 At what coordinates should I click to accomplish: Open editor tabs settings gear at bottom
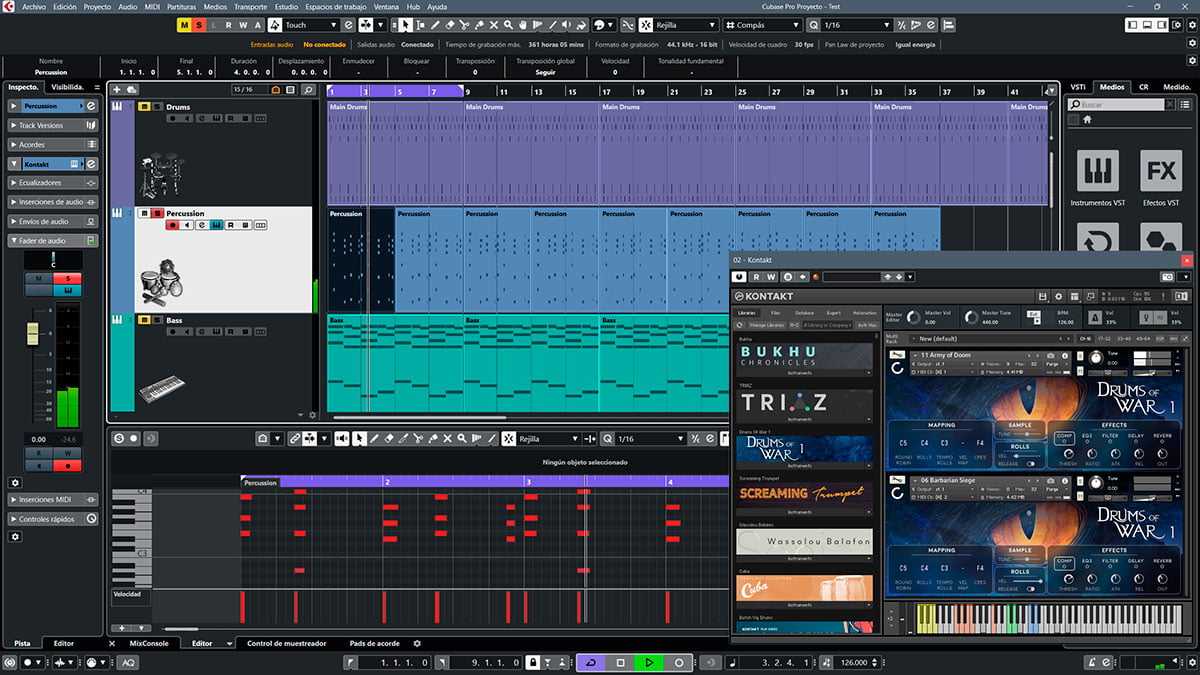pos(418,643)
